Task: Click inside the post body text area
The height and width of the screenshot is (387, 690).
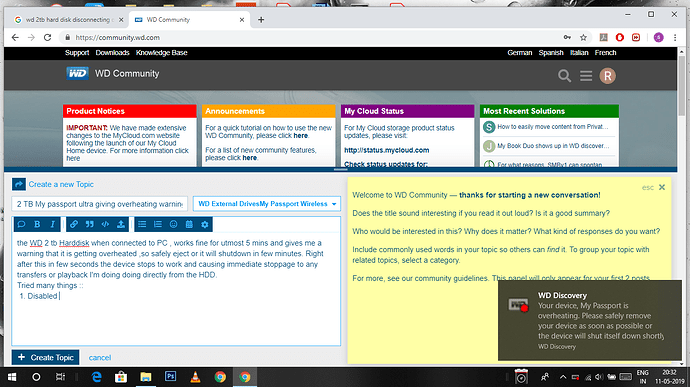Action: (x=176, y=288)
